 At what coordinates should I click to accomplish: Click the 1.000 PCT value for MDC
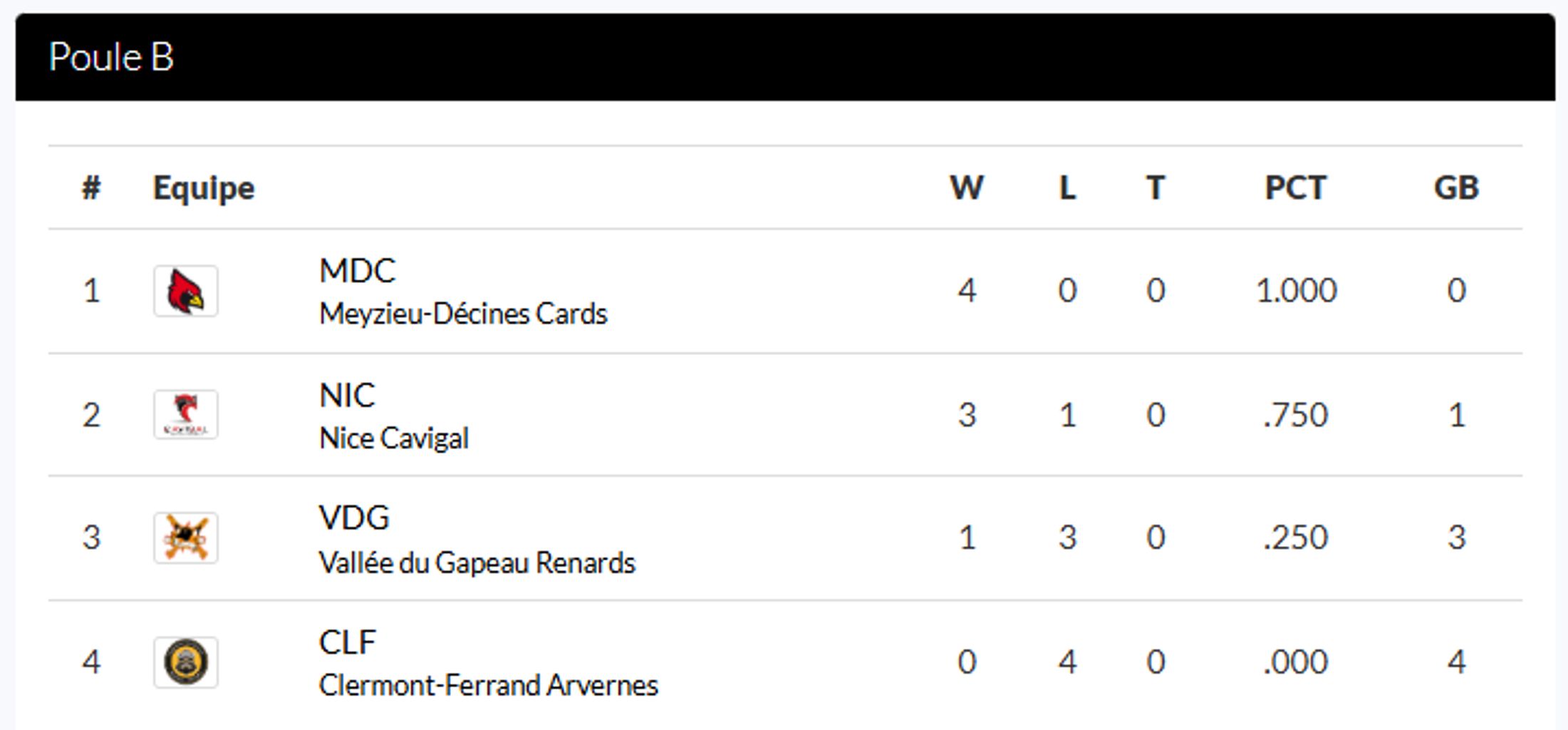(1296, 291)
